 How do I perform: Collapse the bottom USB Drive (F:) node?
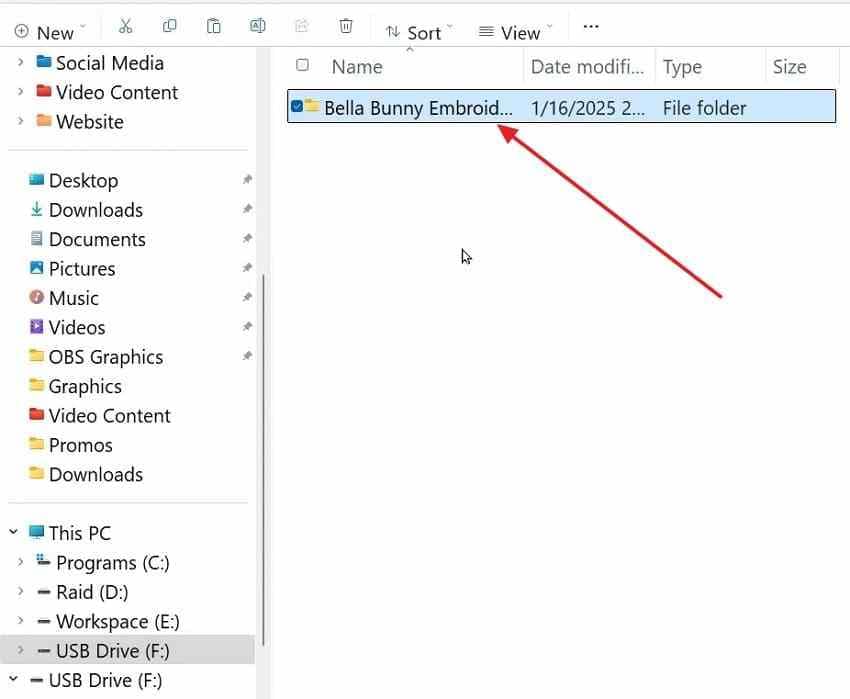click(14, 679)
